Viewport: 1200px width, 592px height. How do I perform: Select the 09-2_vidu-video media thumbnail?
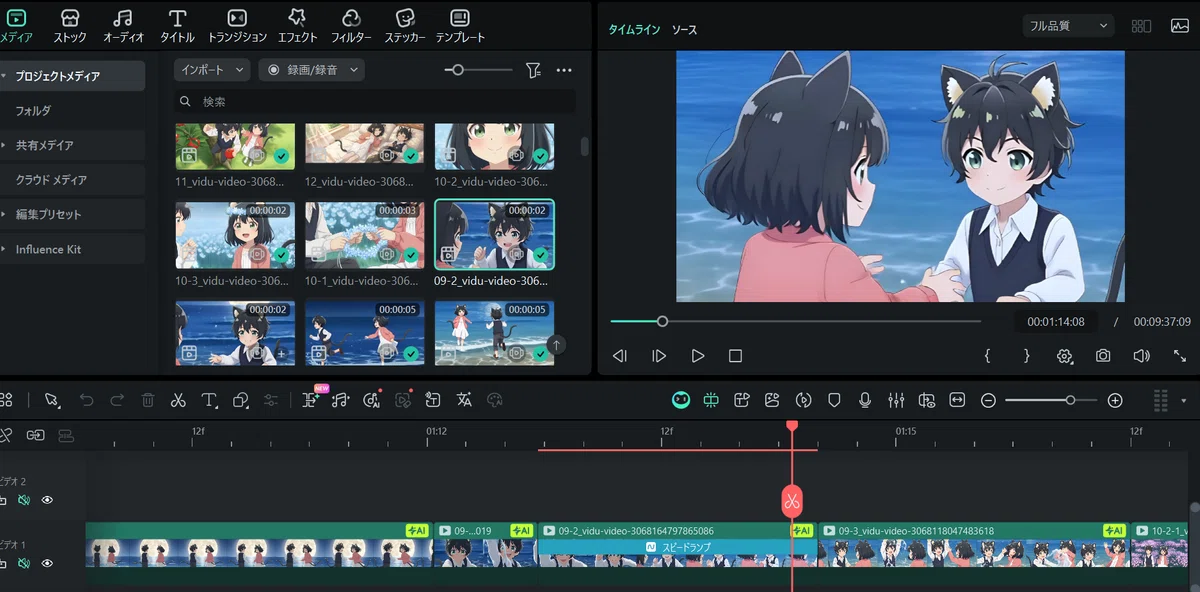click(x=494, y=235)
